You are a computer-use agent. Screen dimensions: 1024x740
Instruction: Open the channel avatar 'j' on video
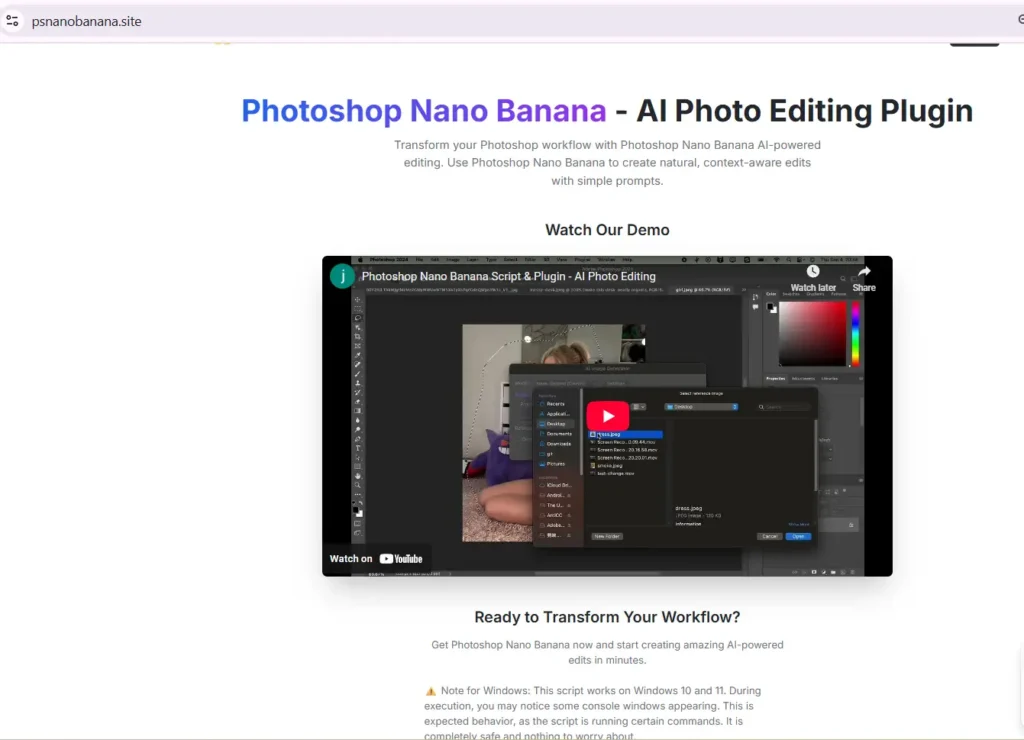pyautogui.click(x=342, y=276)
